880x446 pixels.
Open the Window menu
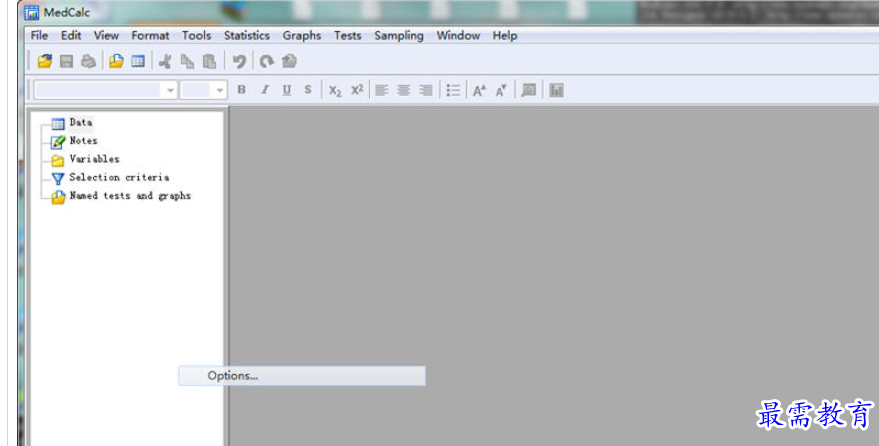coord(458,35)
